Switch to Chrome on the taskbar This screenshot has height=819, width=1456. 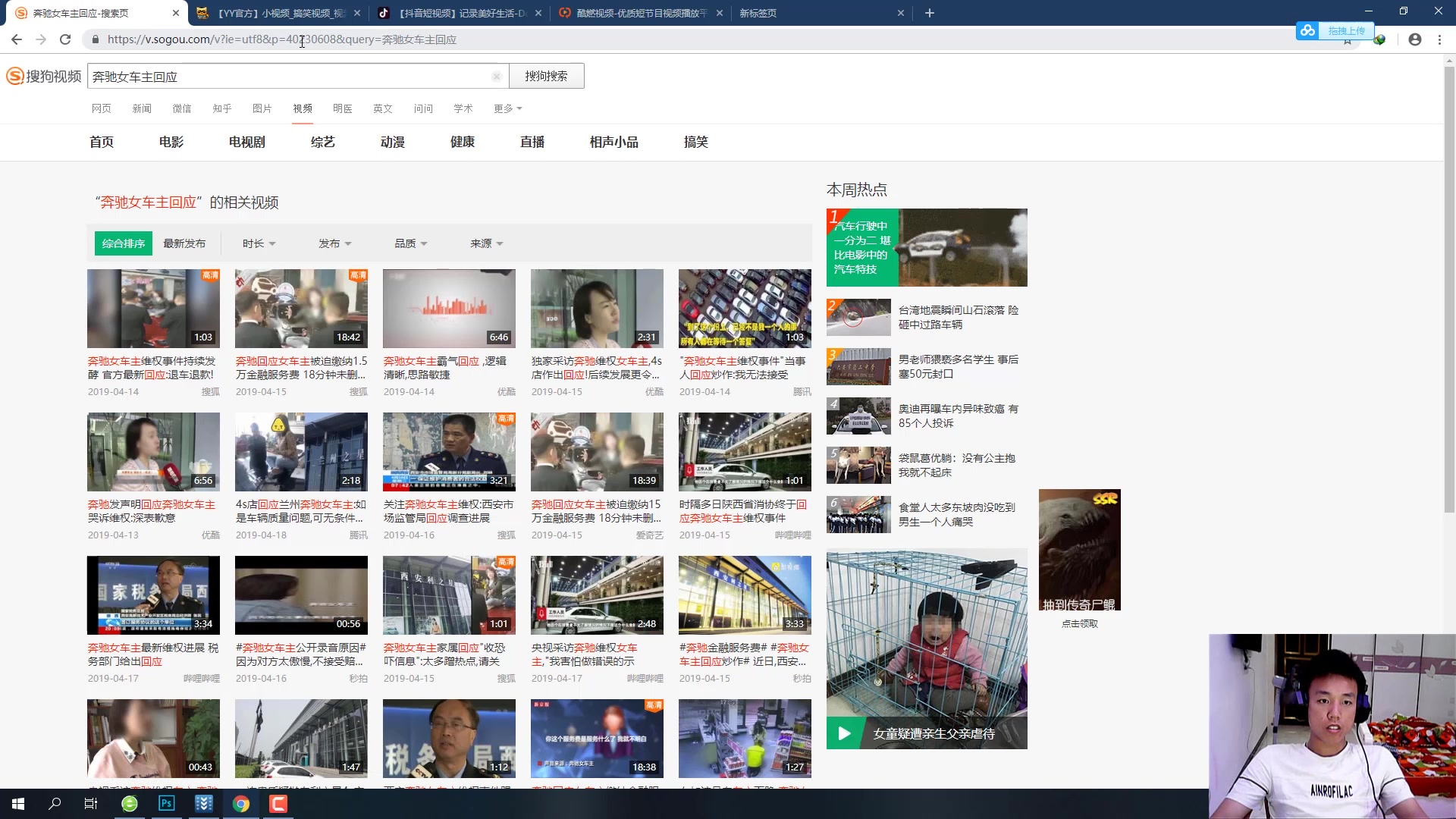tap(241, 804)
